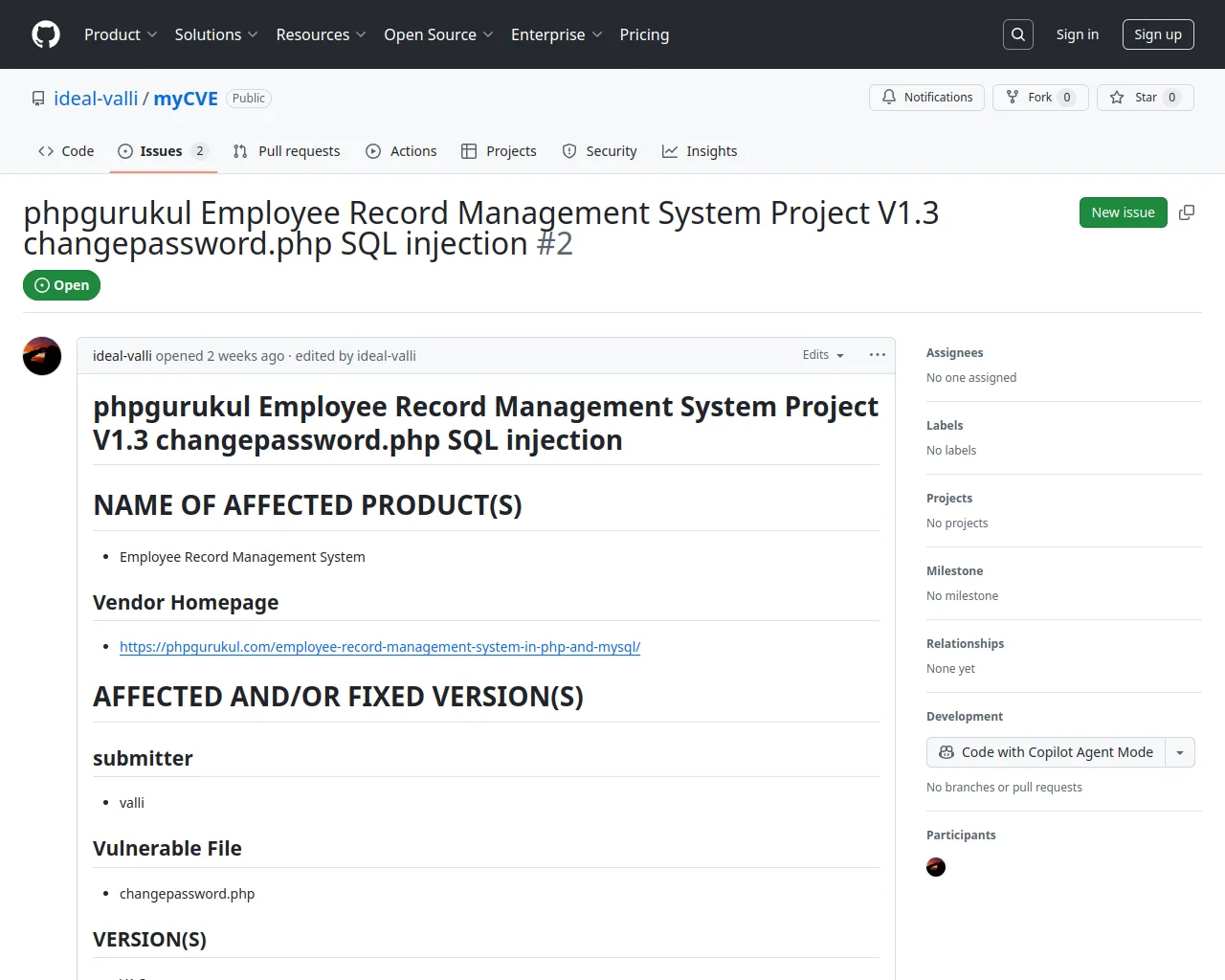Click the Notifications bell button

[926, 98]
